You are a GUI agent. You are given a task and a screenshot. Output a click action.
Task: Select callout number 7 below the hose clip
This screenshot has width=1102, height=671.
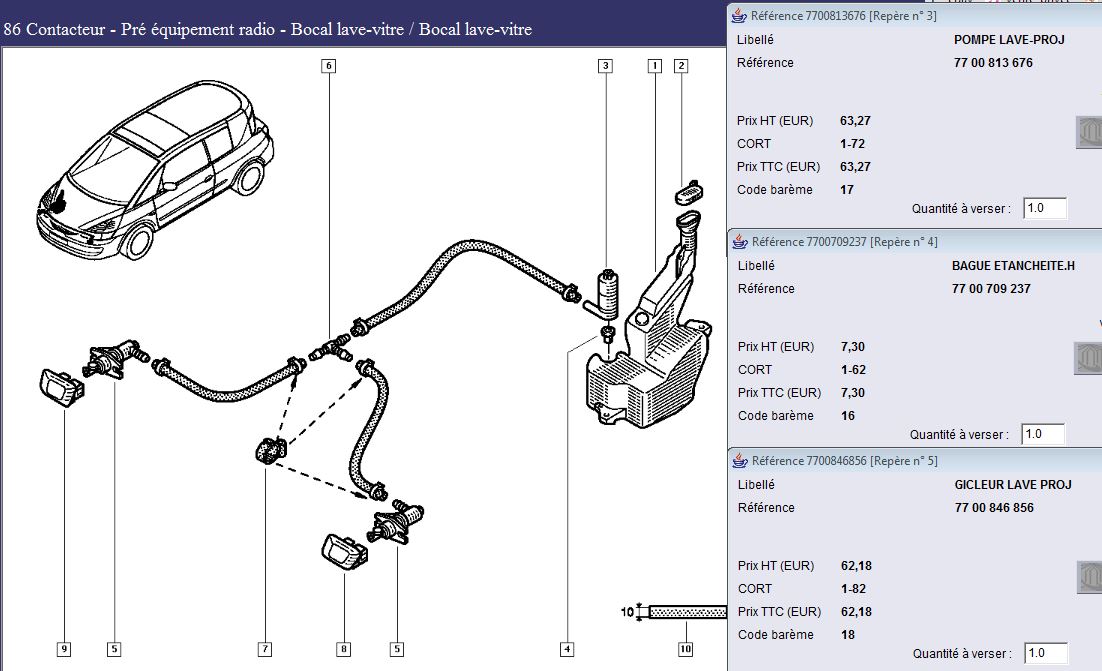click(265, 649)
